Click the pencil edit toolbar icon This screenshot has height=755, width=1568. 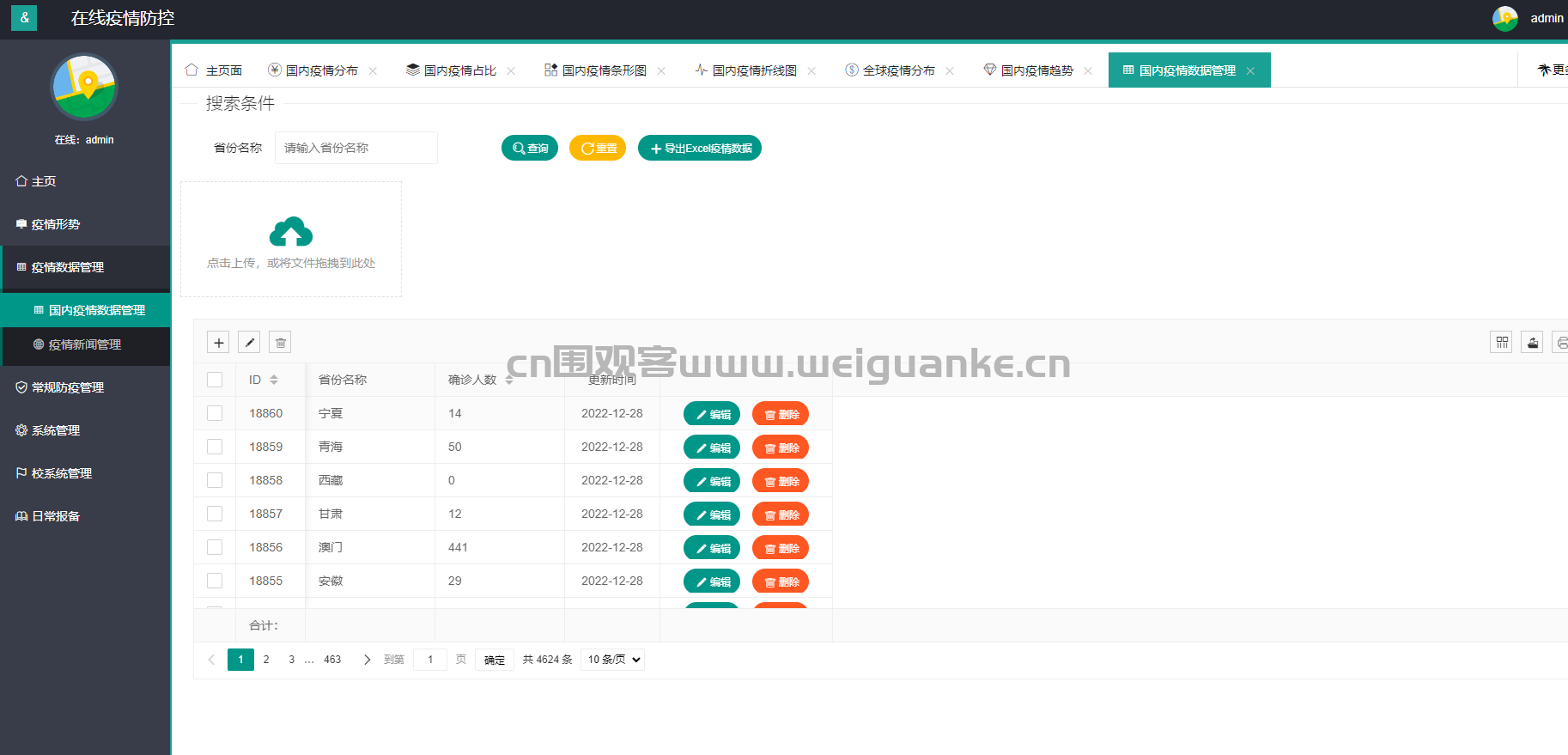point(249,343)
